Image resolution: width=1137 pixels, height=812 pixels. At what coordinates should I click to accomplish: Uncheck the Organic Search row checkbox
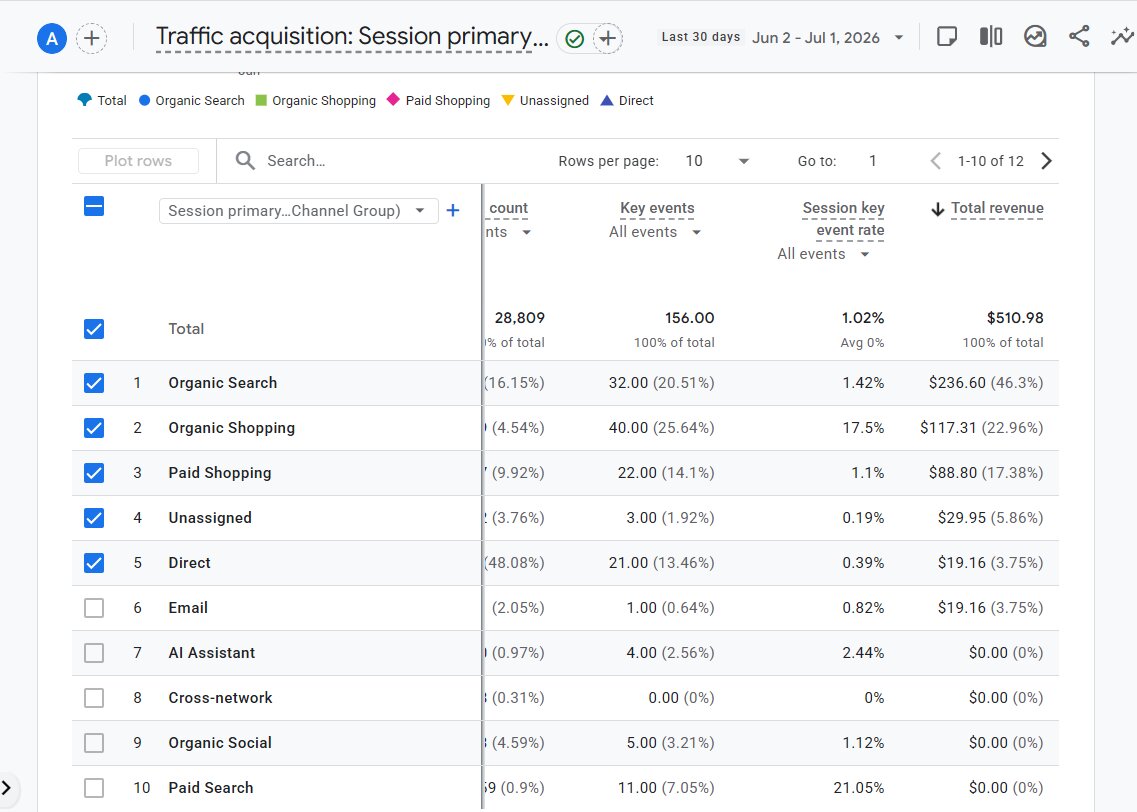click(94, 383)
